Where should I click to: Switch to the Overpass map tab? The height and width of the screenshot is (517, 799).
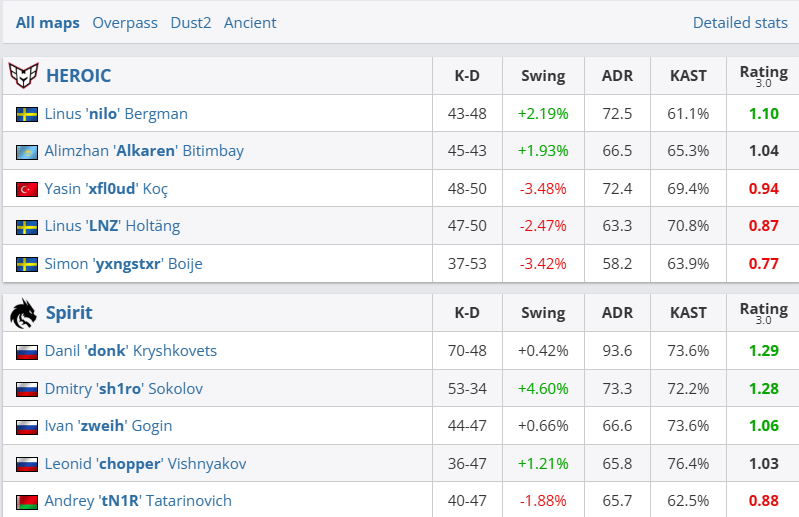(x=125, y=22)
